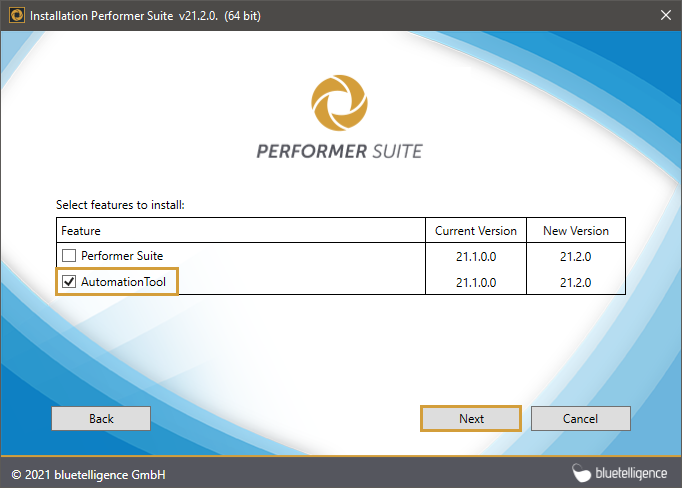This screenshot has height=488, width=682.
Task: Click the Current Version column header
Action: (x=476, y=231)
